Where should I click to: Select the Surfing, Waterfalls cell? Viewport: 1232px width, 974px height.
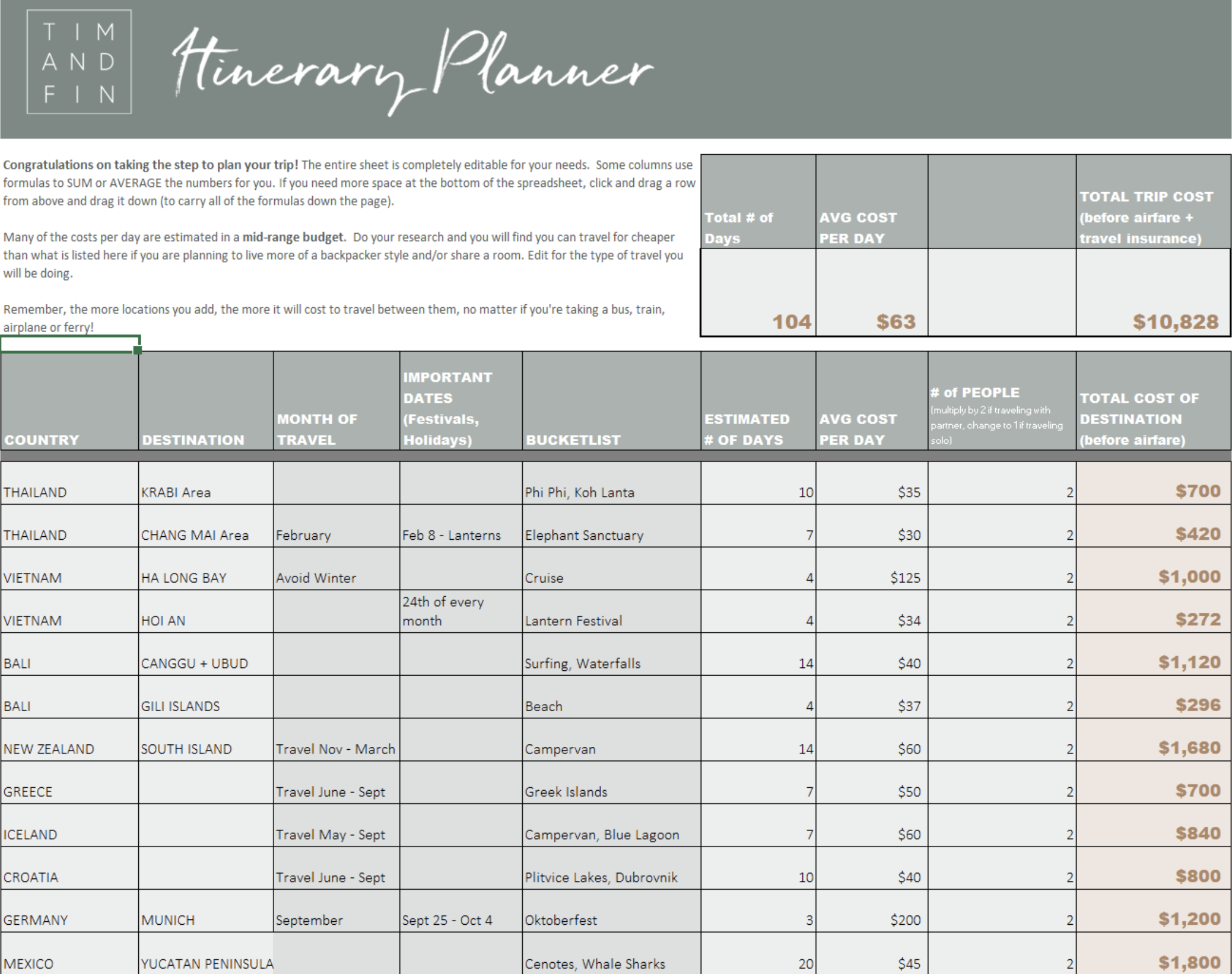tap(611, 654)
